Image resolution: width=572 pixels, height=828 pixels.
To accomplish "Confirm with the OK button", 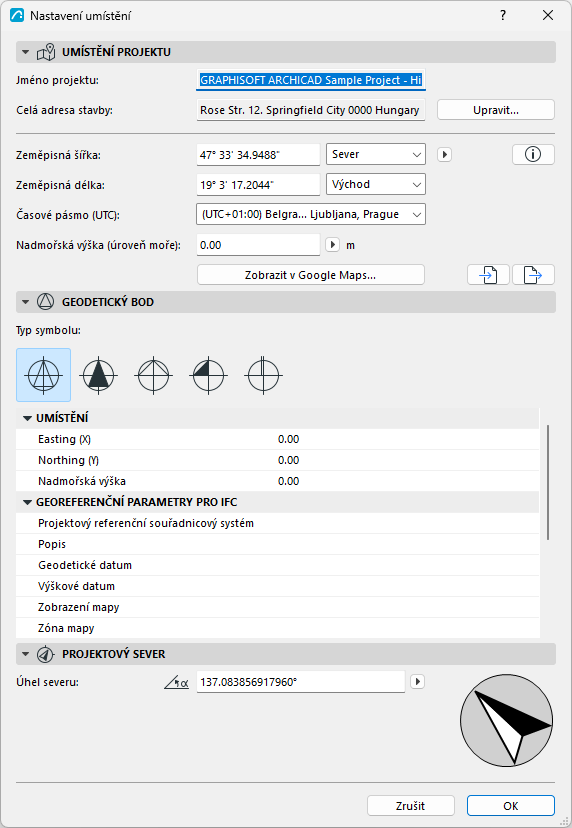I will click(x=511, y=806).
